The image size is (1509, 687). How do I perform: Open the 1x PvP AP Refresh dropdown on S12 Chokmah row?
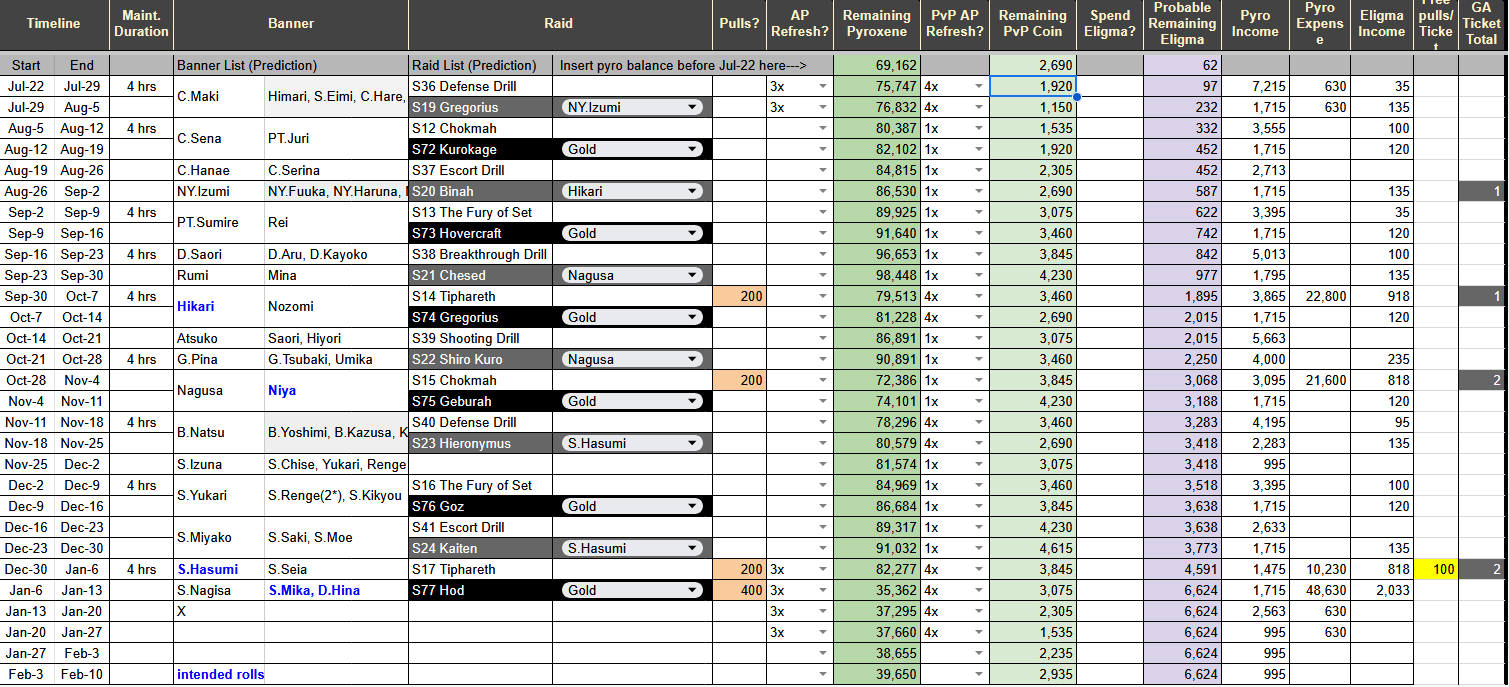[x=978, y=129]
